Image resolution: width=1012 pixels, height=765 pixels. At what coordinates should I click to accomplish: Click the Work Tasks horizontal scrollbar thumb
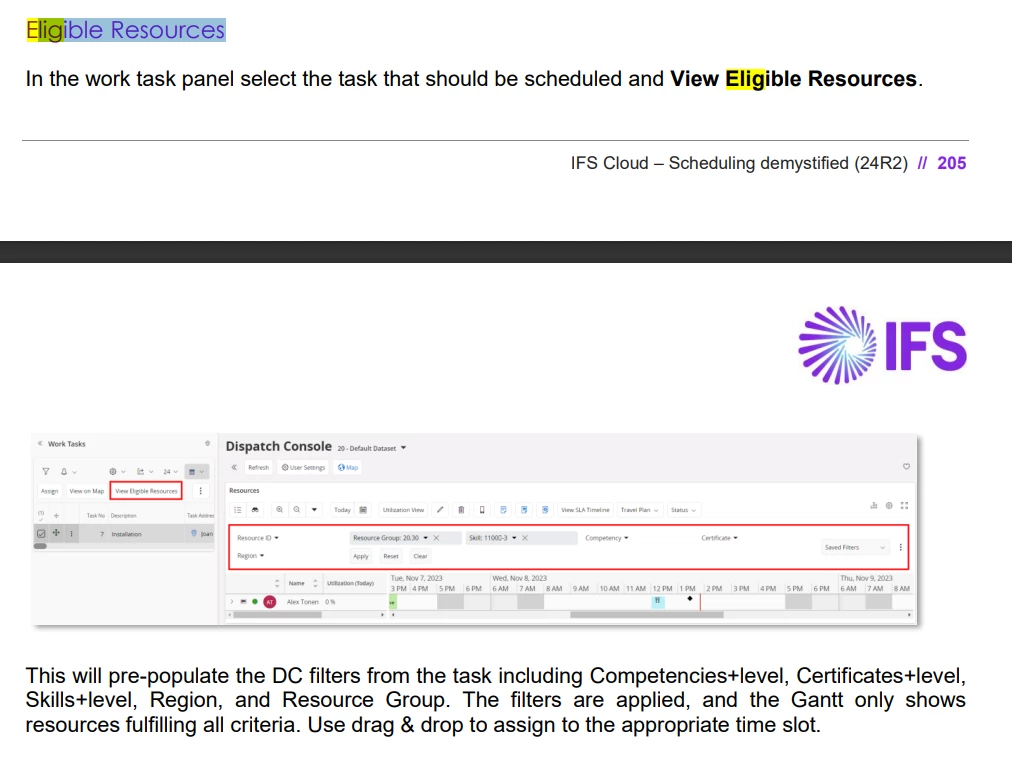(x=40, y=546)
